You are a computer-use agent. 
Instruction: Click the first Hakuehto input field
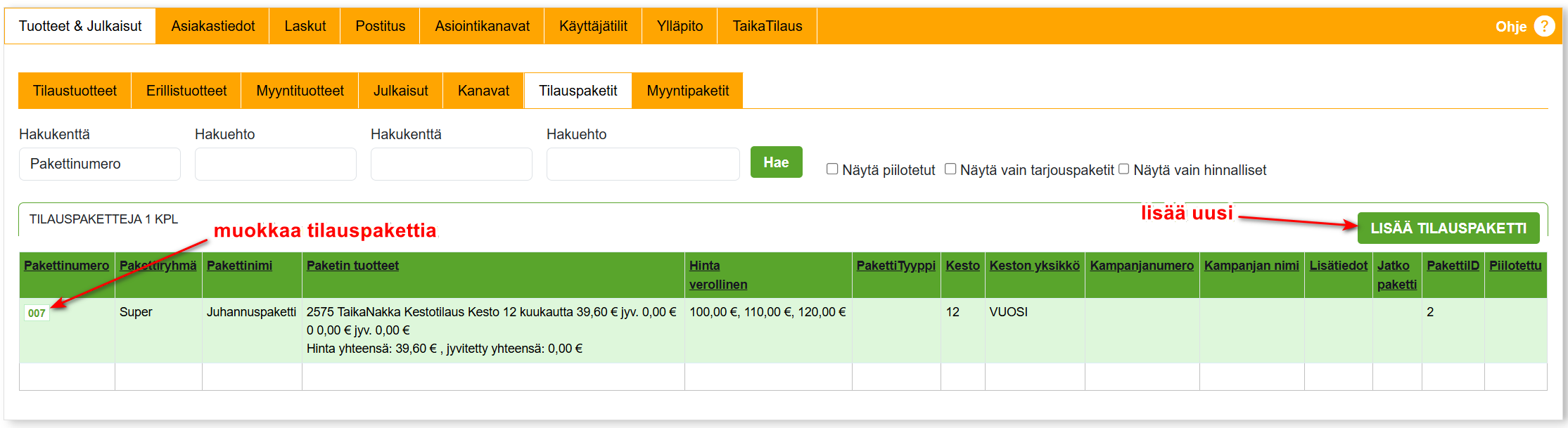pyautogui.click(x=275, y=164)
